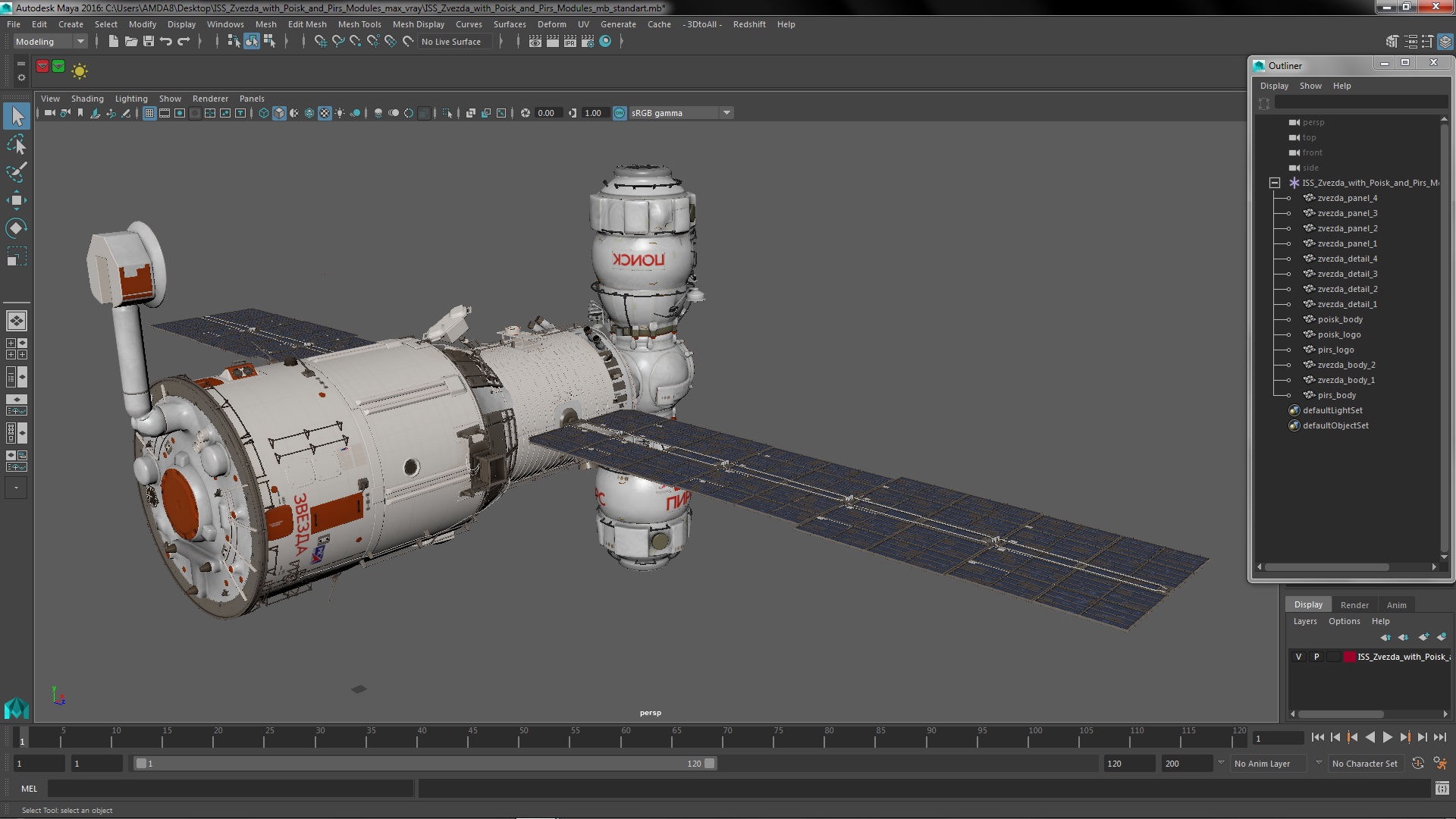Click the Redo arrow icon

[x=184, y=42]
